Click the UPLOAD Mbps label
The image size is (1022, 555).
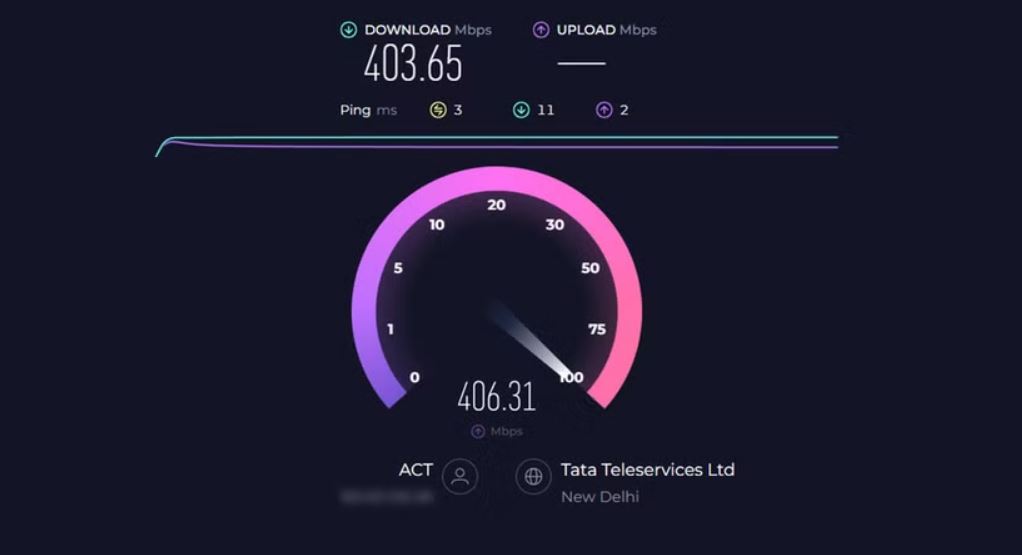point(606,30)
